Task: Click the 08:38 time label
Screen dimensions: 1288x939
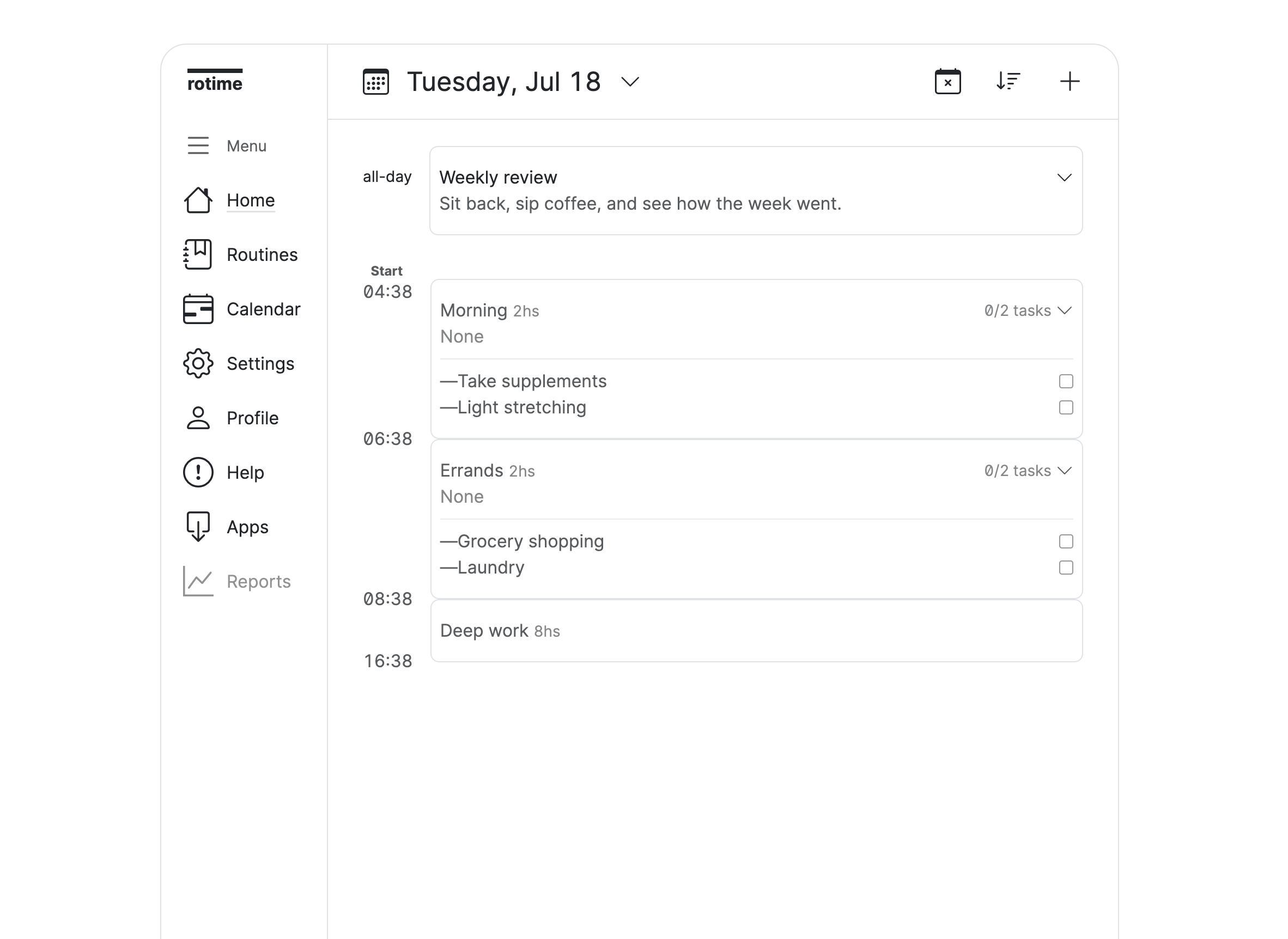Action: click(x=388, y=599)
